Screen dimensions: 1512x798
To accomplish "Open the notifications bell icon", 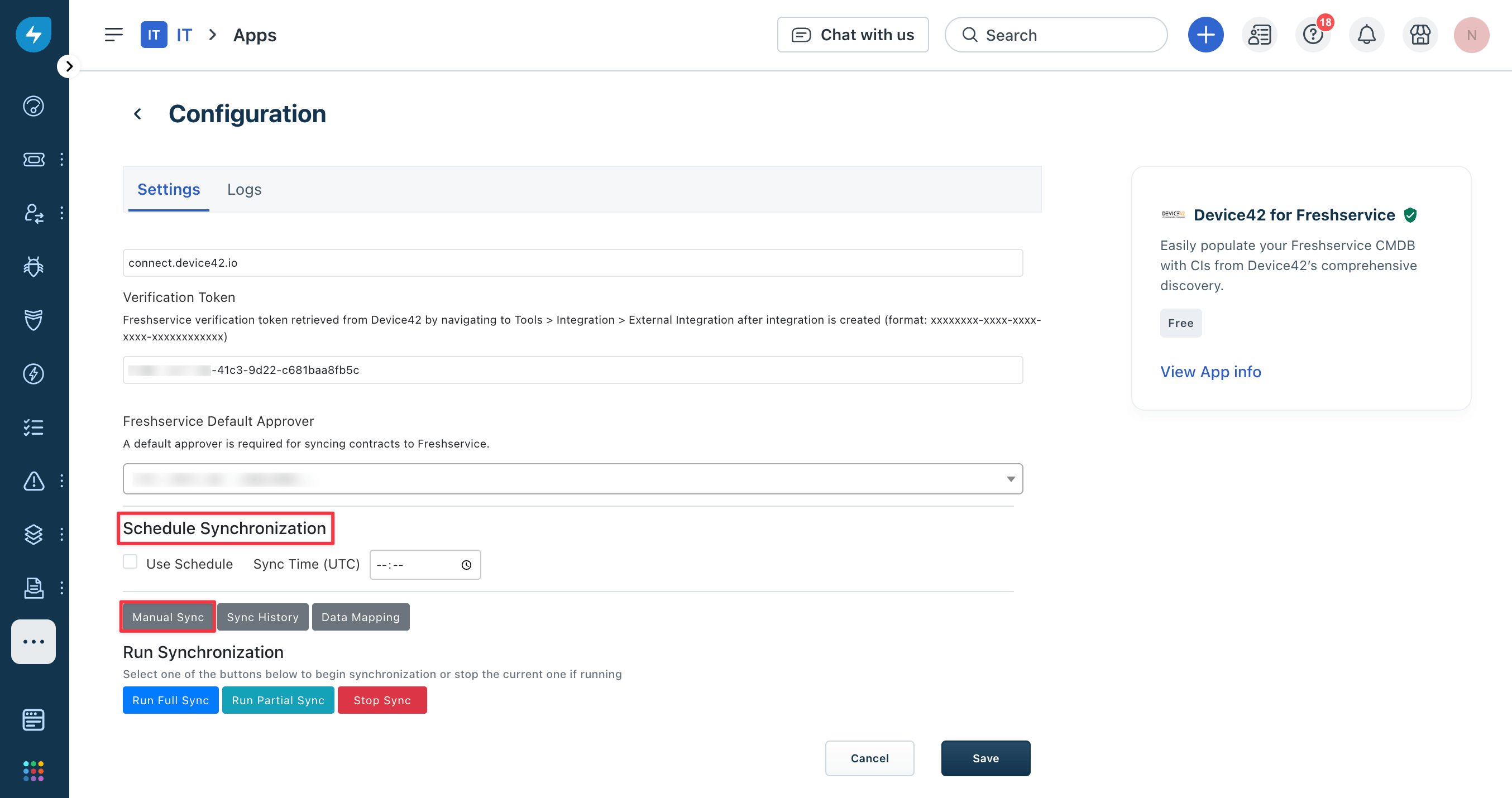I will [x=1366, y=35].
